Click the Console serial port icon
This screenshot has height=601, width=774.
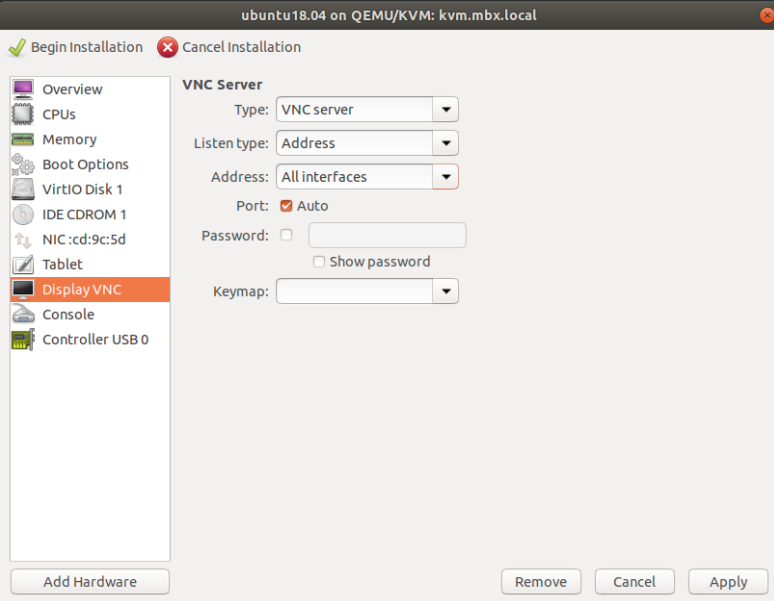[x=23, y=314]
